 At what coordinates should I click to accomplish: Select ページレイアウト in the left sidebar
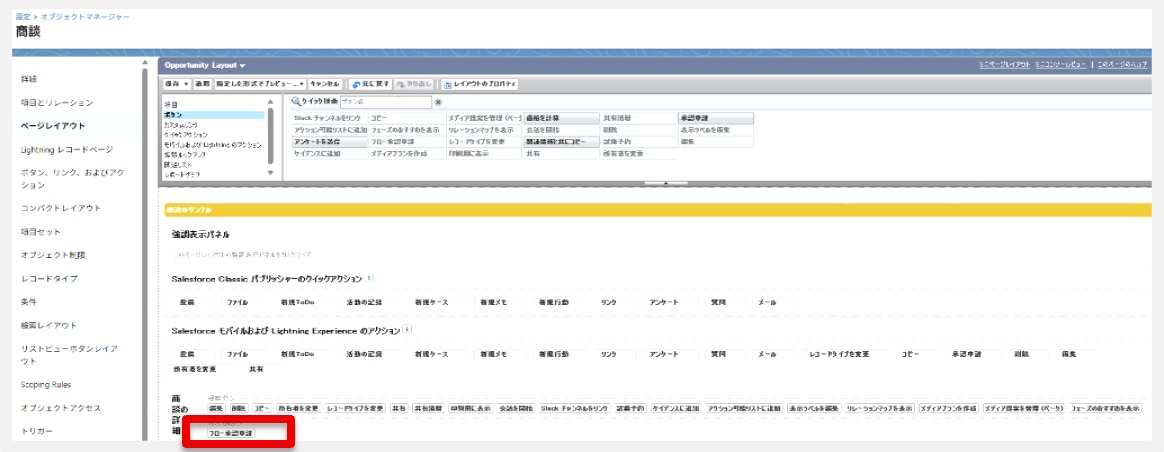(53, 126)
